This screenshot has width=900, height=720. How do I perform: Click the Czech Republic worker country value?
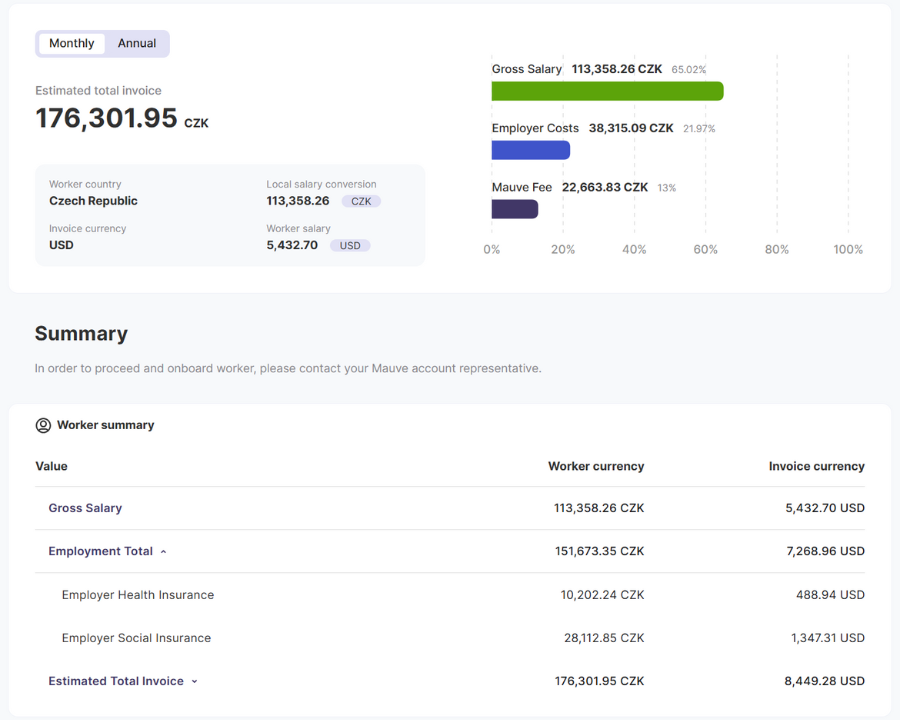(x=93, y=201)
